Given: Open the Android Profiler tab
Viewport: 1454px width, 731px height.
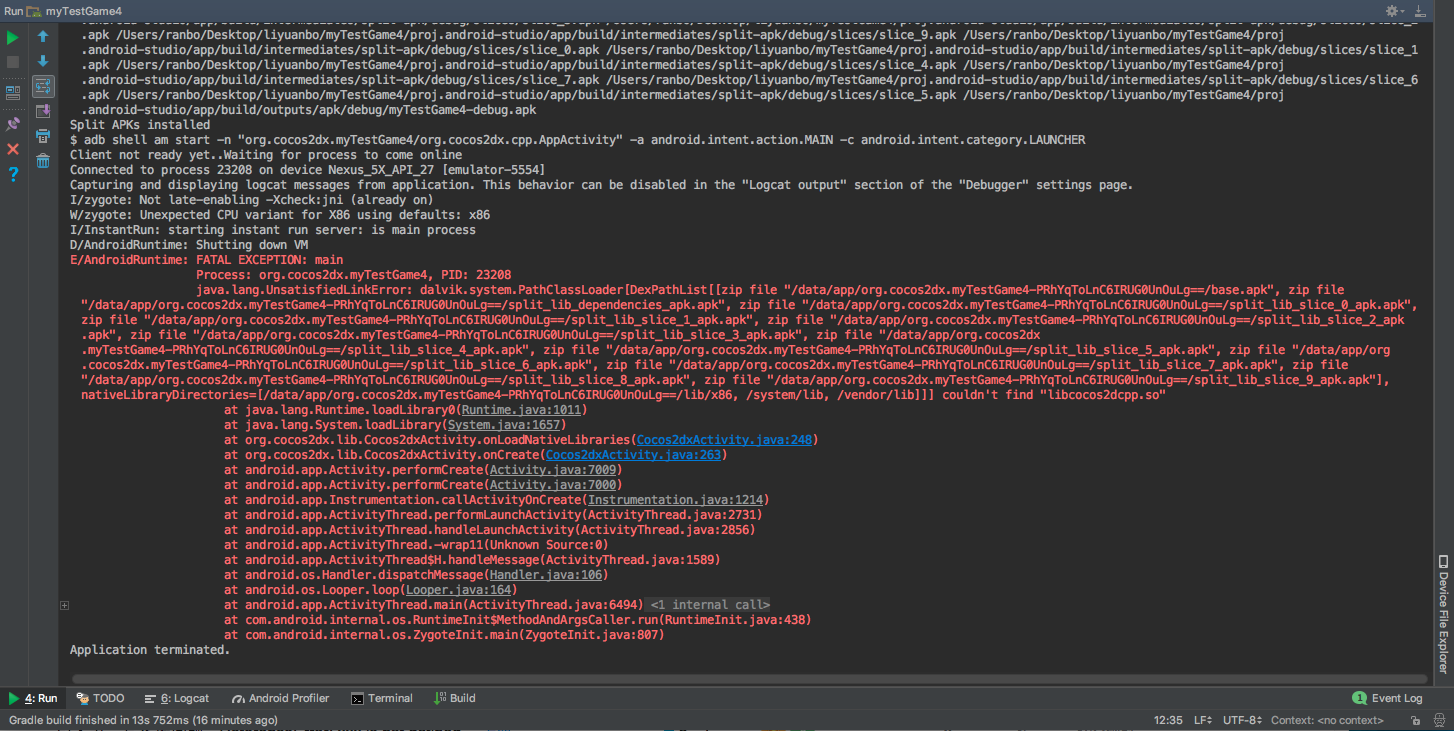Looking at the screenshot, I should click(280, 698).
